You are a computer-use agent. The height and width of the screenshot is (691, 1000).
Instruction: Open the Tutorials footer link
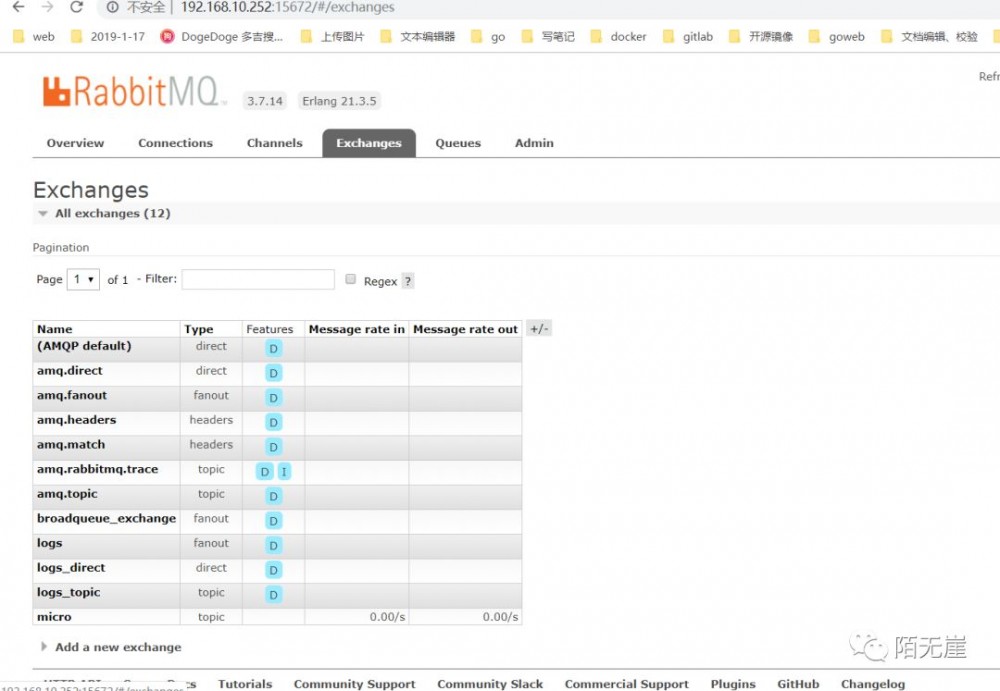(245, 683)
